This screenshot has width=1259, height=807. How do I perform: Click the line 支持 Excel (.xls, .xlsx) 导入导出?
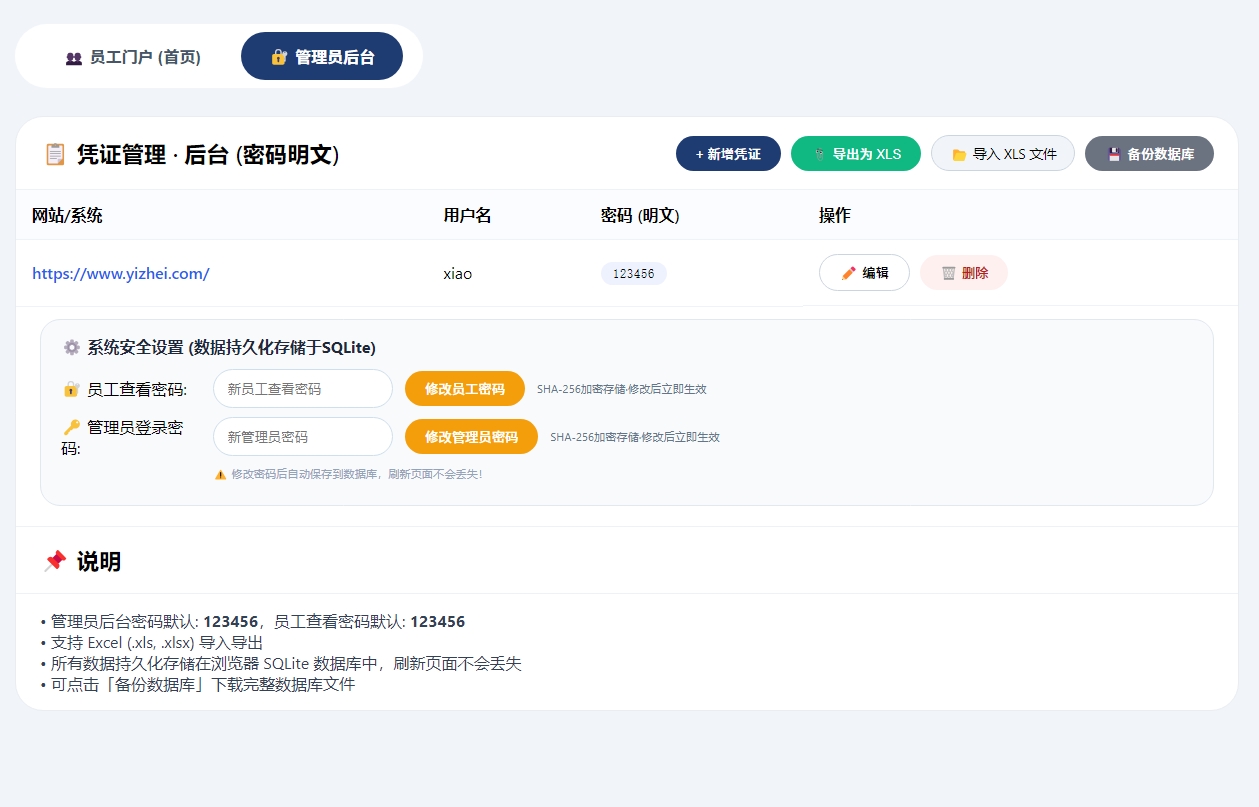pyautogui.click(x=152, y=642)
